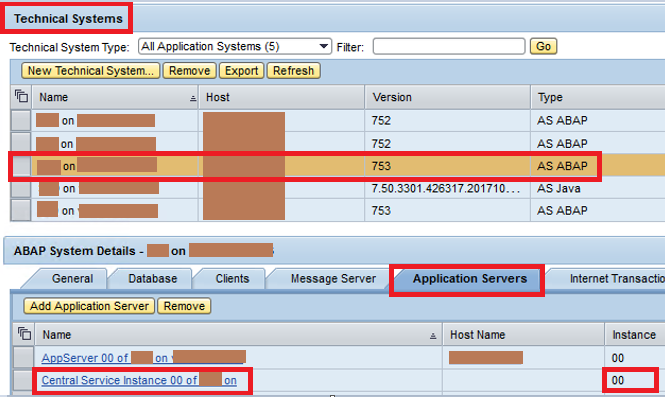Click the Refresh button

click(x=293, y=70)
